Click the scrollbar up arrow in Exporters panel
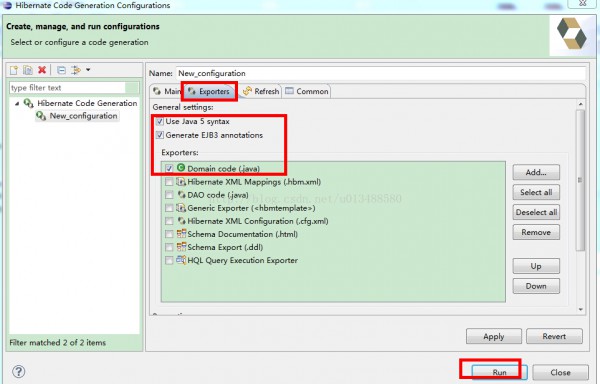The height and width of the screenshot is (384, 600). (x=580, y=104)
